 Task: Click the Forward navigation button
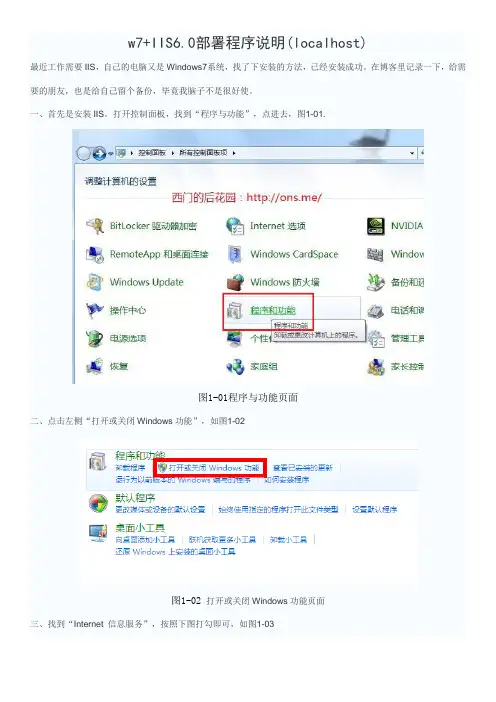coord(99,154)
